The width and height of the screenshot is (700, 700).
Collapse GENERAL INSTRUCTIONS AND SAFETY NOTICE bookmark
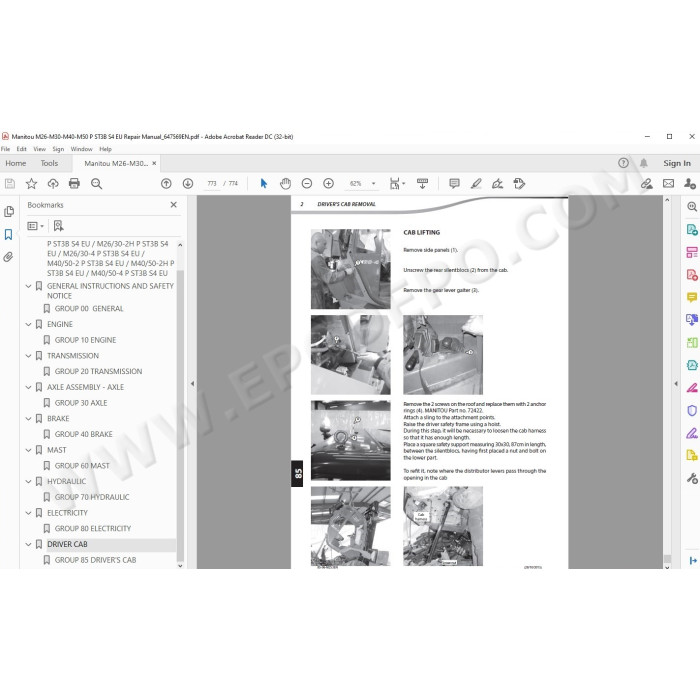(28, 286)
